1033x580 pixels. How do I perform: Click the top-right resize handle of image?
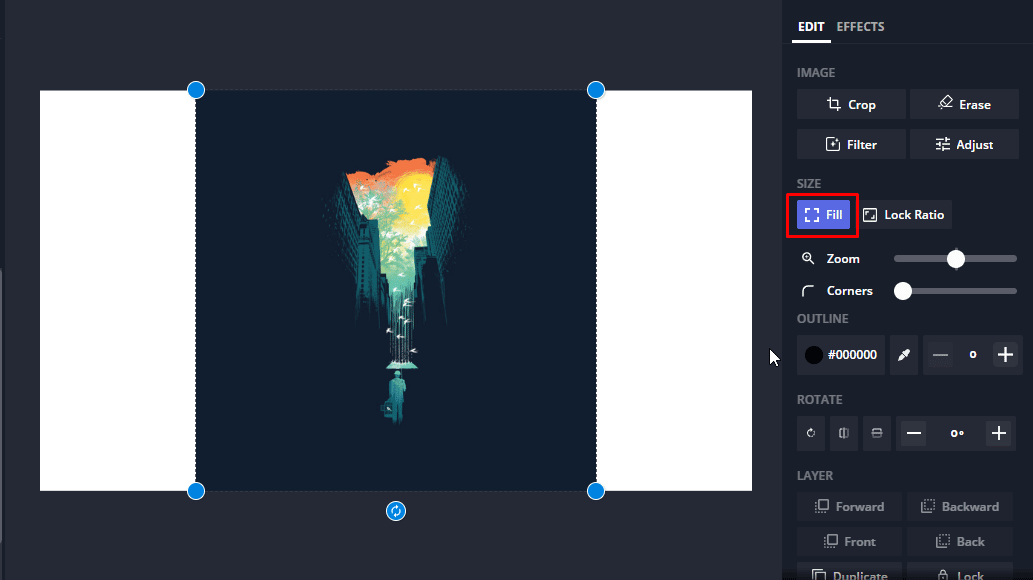(596, 90)
